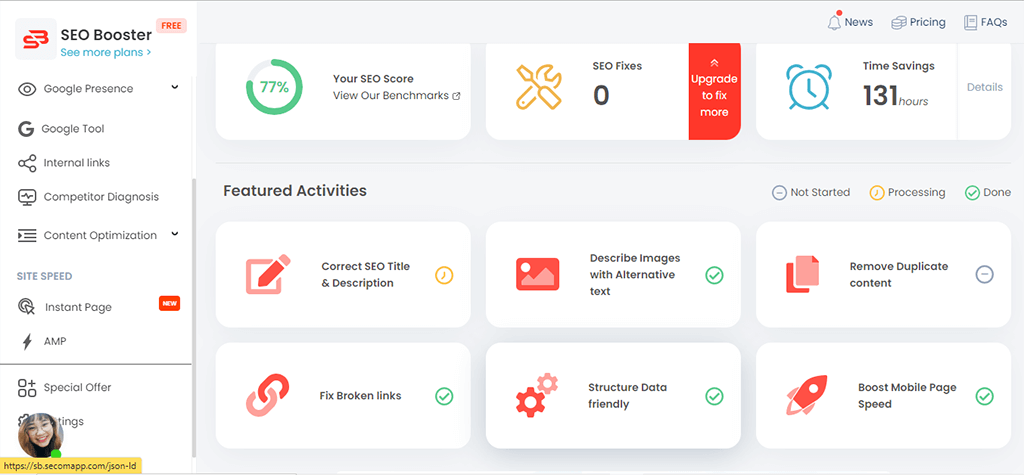
Task: Click the 131 hours value
Action: click(895, 96)
